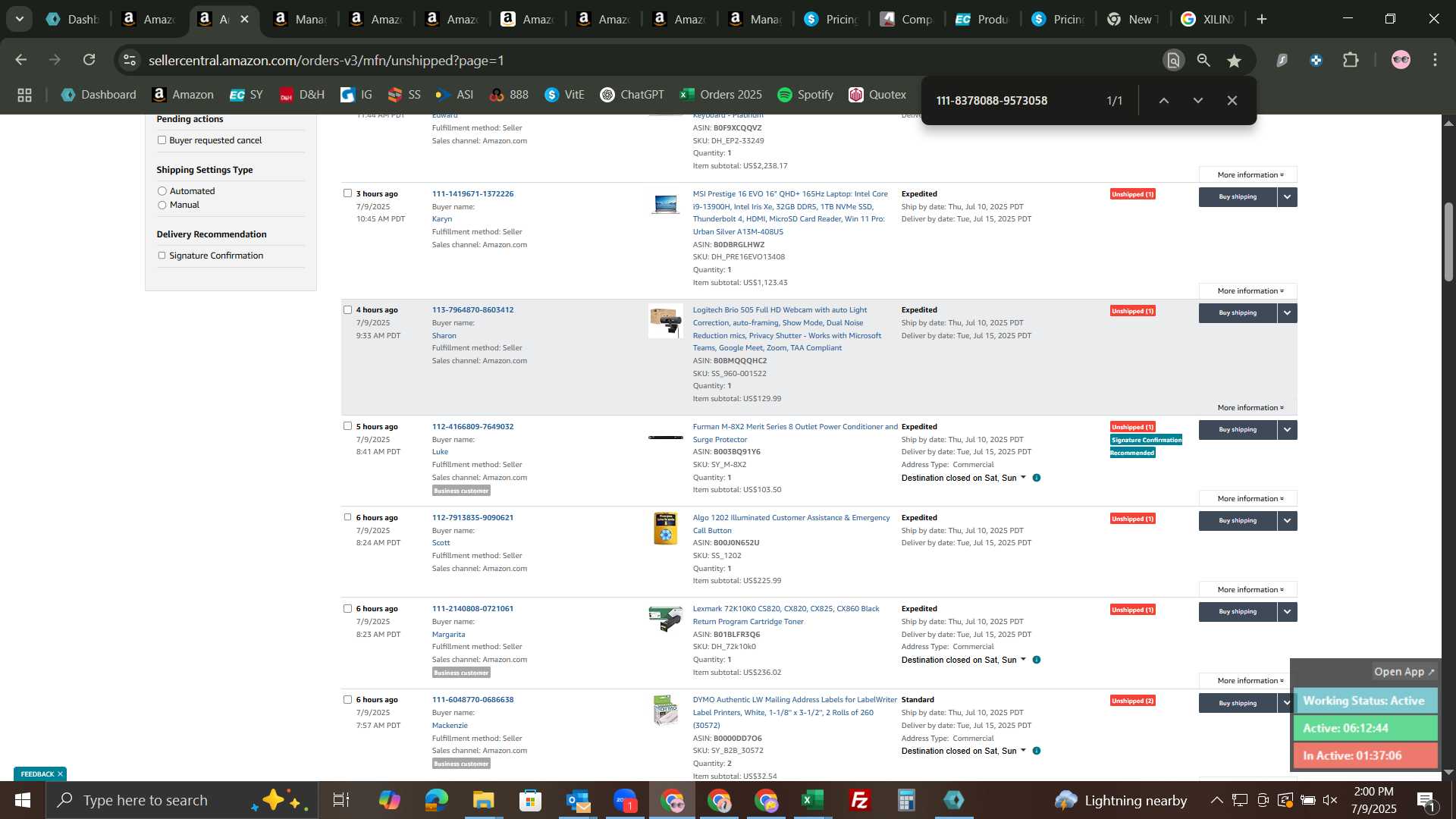Expand Destination closed days for Luke's order
Image resolution: width=1456 pixels, height=819 pixels.
[x=1023, y=478]
